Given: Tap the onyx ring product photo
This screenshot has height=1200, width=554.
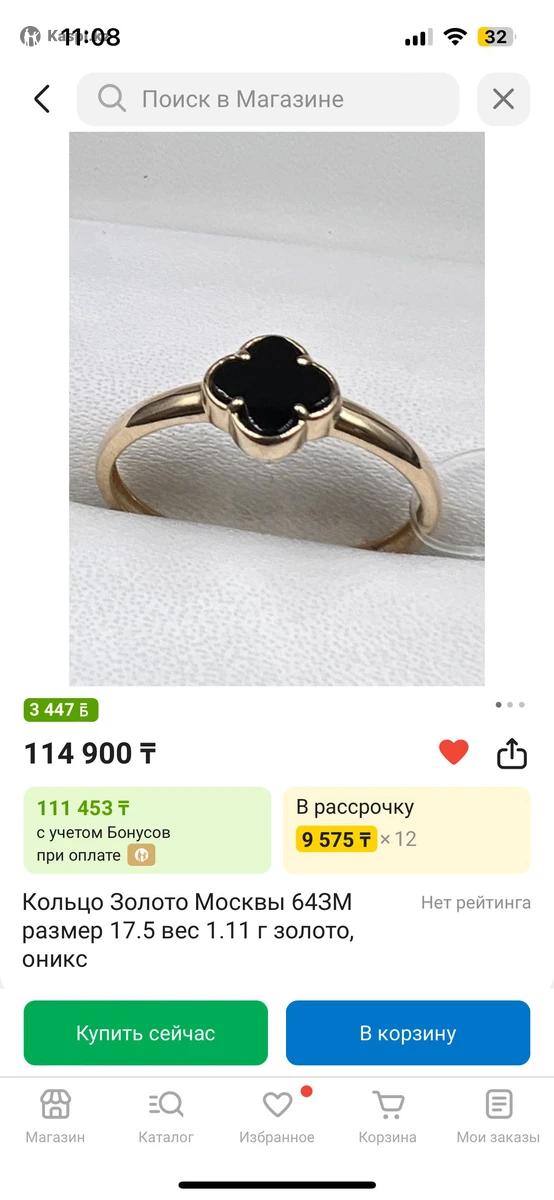Looking at the screenshot, I should point(277,408).
